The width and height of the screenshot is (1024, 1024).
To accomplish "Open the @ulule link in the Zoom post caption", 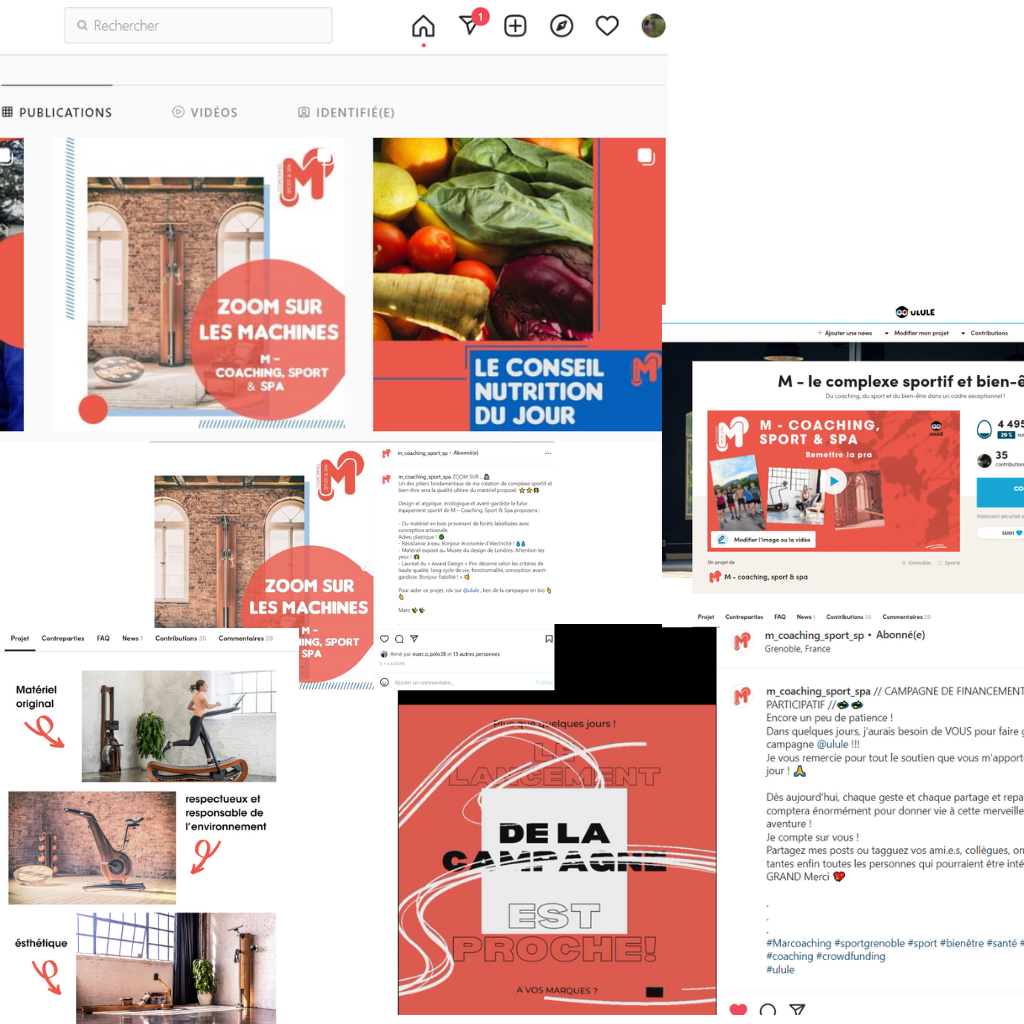I will [471, 590].
